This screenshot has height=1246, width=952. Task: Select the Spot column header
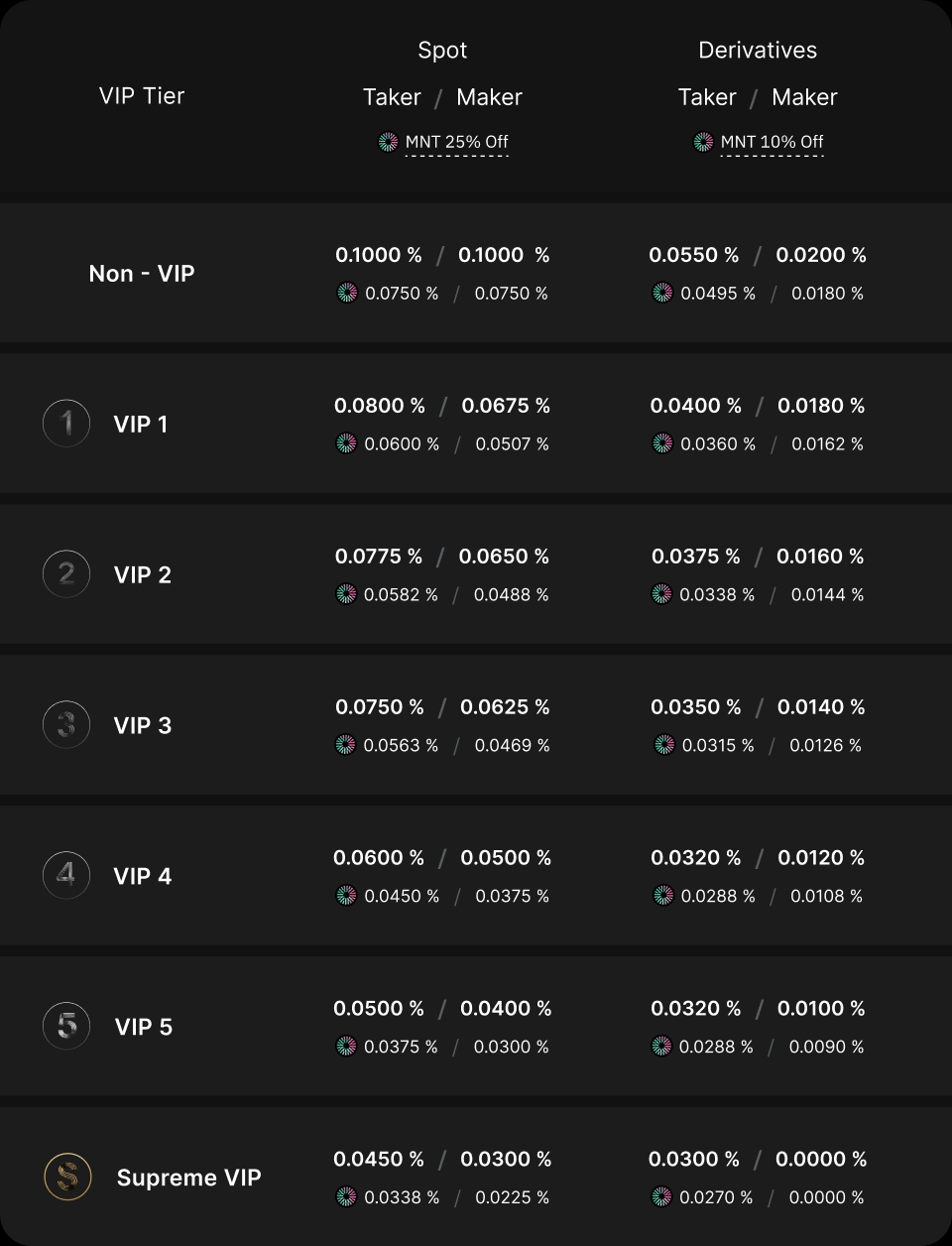point(442,51)
